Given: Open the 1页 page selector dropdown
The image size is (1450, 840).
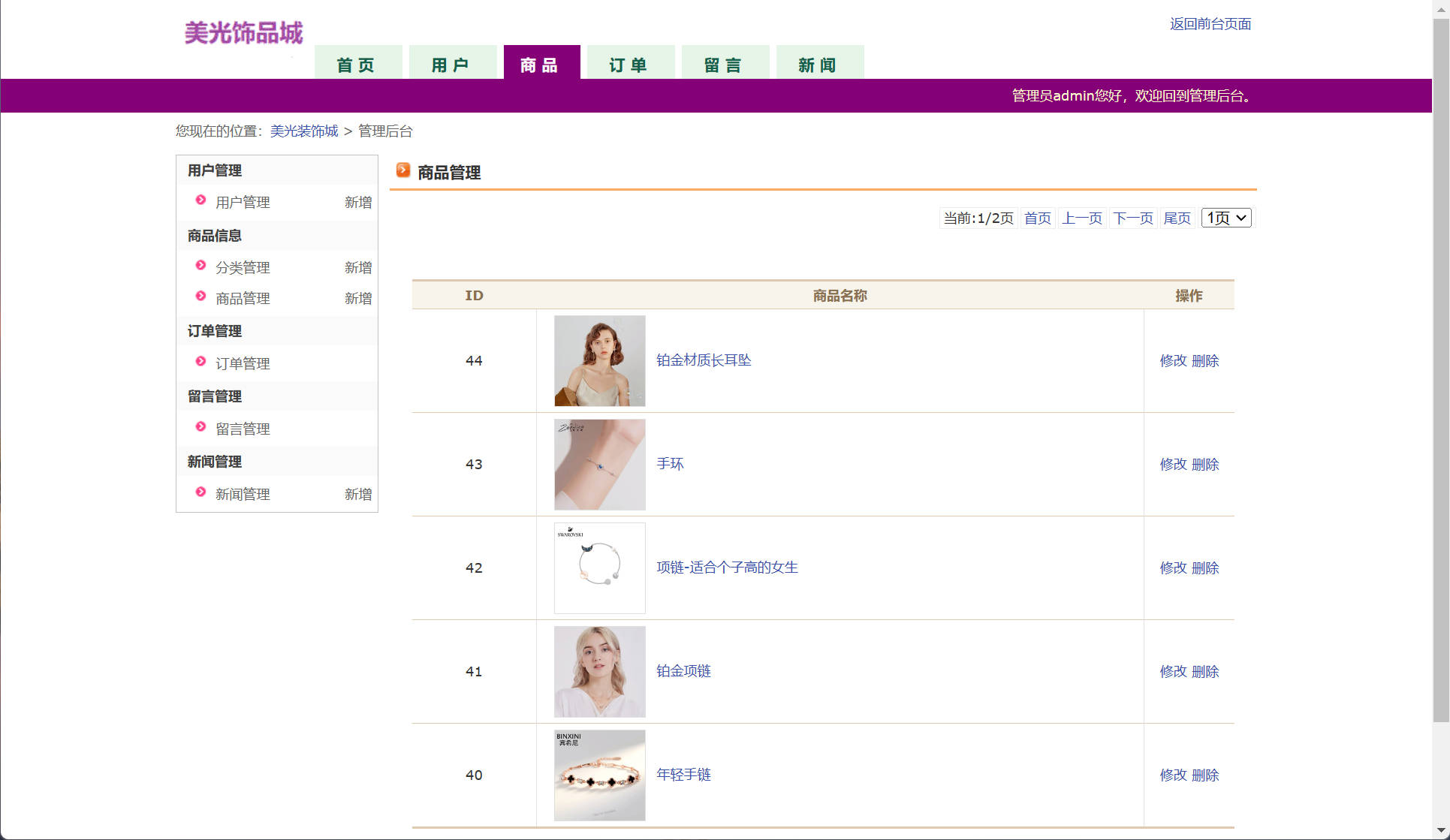Looking at the screenshot, I should 1225,218.
